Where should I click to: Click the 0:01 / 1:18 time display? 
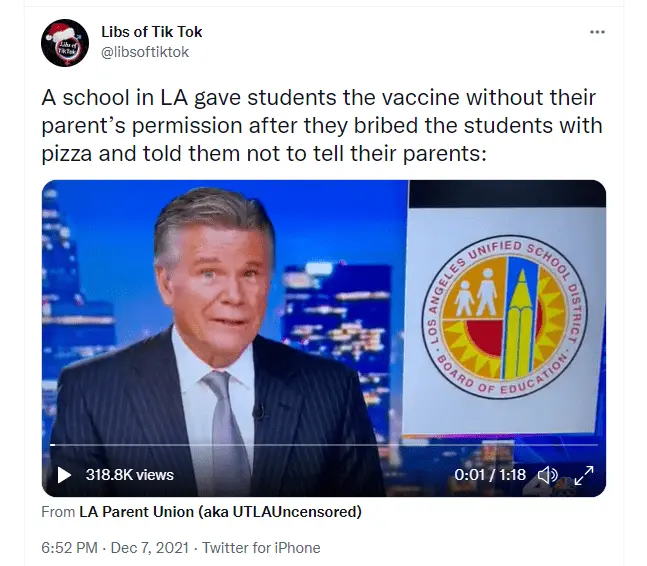tap(490, 474)
